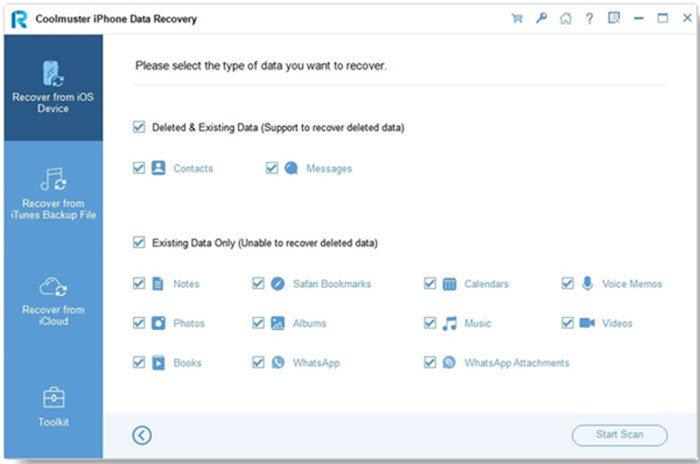Select Recover from iOS Device tab
This screenshot has width=700, height=464.
coord(53,88)
